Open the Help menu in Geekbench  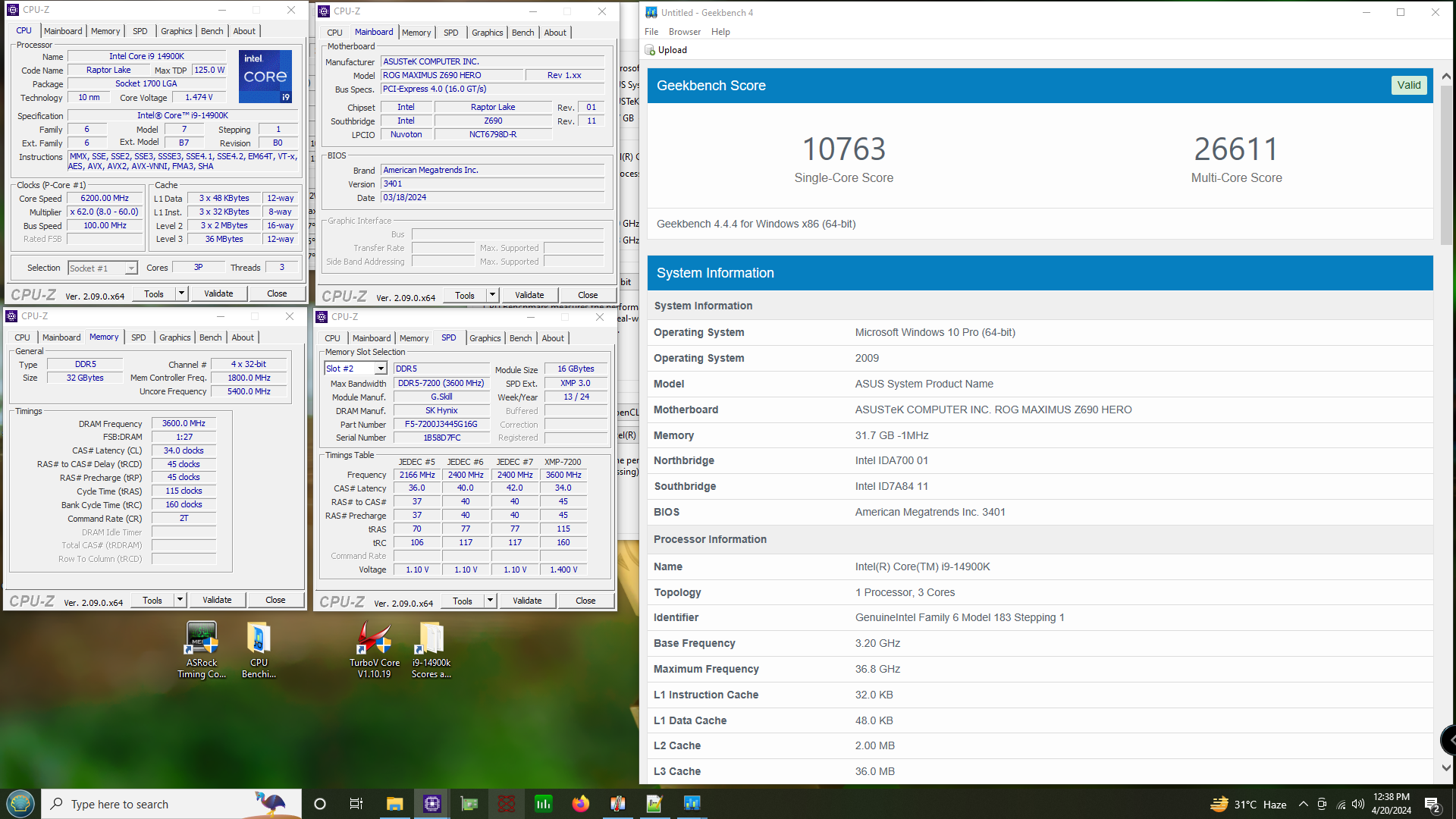pyautogui.click(x=720, y=32)
